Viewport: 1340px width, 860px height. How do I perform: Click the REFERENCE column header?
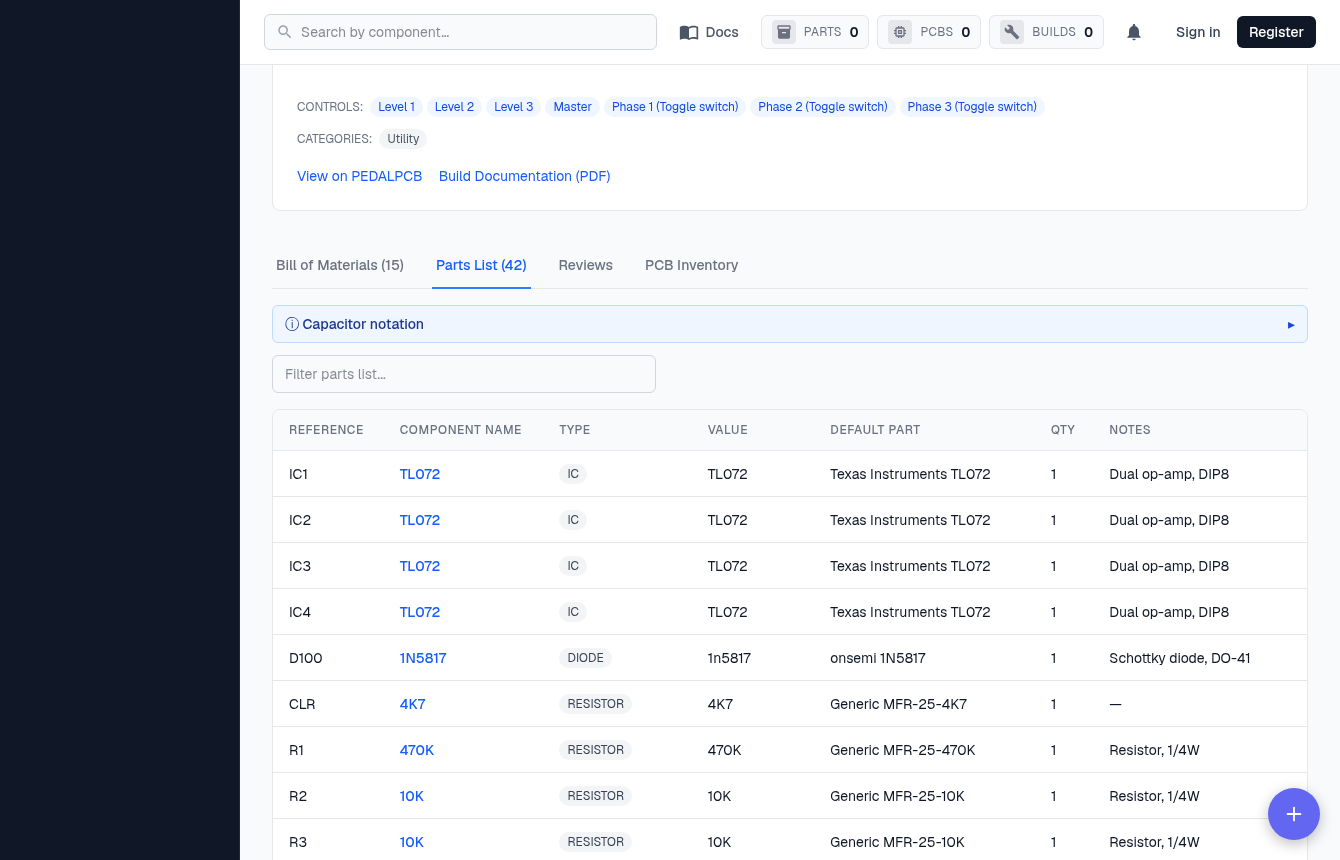326,430
